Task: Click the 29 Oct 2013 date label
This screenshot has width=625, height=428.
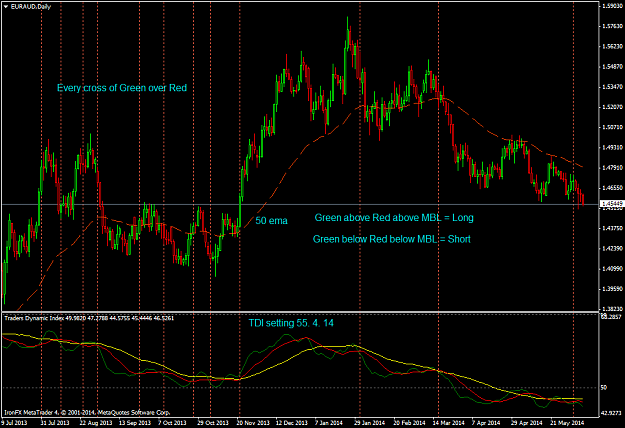Action: 213,422
